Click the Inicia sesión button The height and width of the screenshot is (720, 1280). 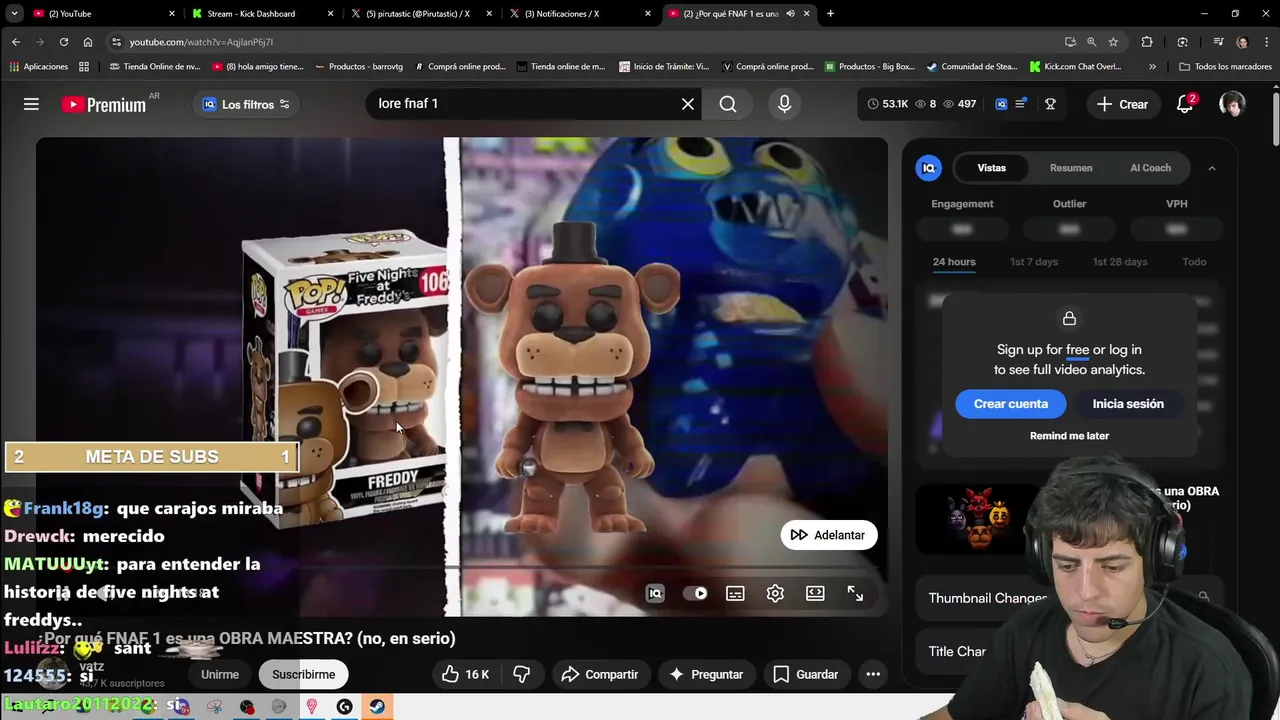[1128, 404]
